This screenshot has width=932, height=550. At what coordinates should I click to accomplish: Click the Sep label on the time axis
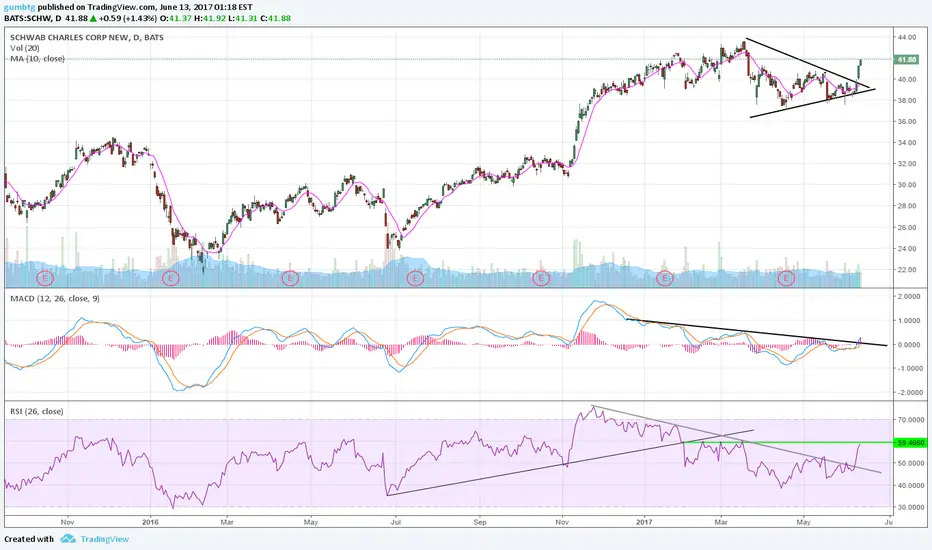(480, 522)
